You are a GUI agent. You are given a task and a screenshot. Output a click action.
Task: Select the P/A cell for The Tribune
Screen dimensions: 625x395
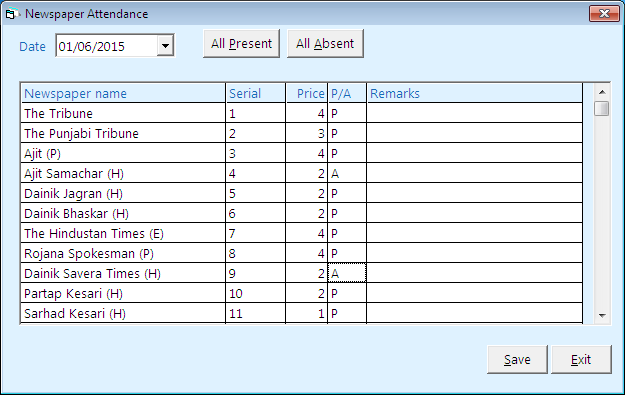[x=347, y=113]
